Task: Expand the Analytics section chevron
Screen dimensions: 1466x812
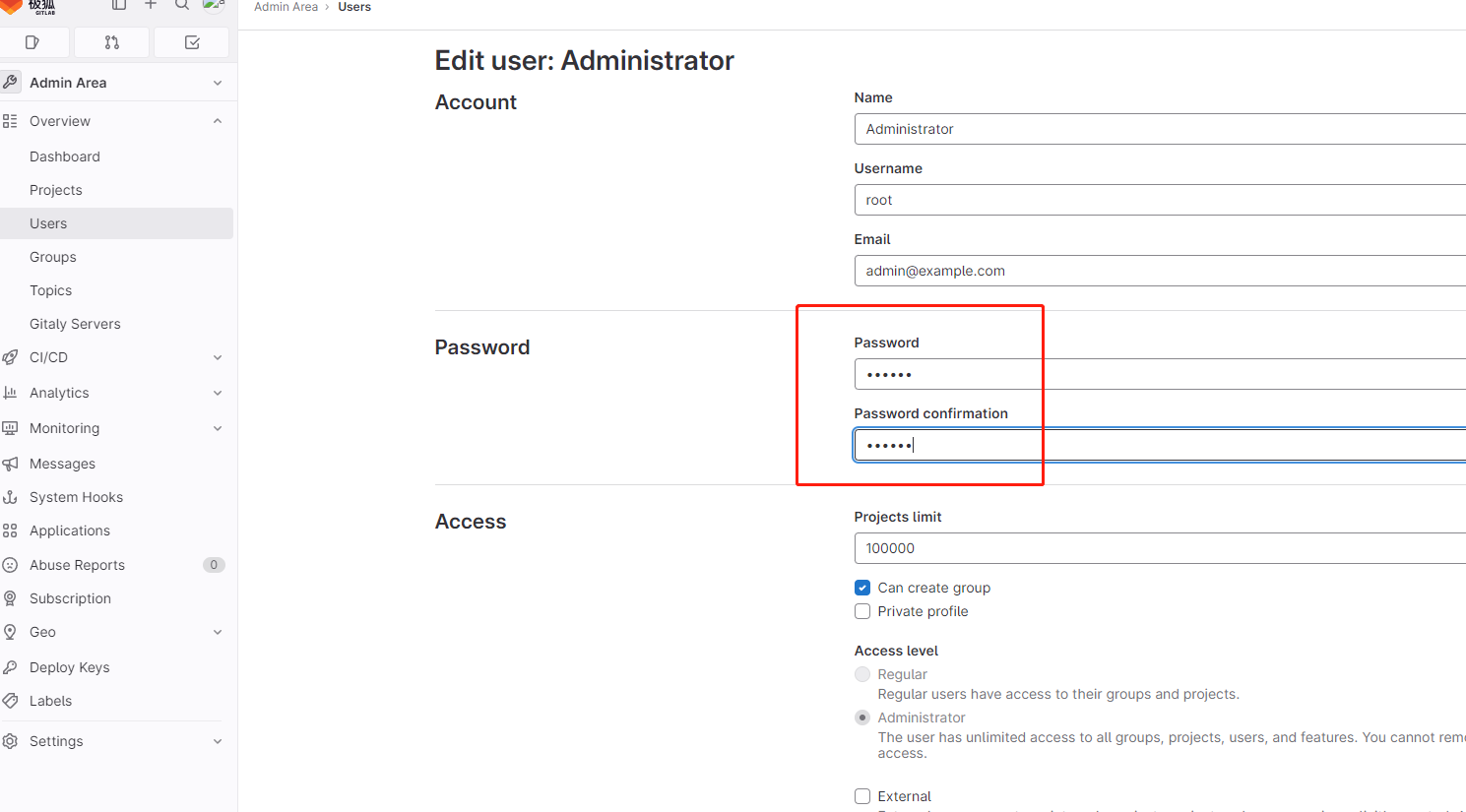Action: click(218, 393)
